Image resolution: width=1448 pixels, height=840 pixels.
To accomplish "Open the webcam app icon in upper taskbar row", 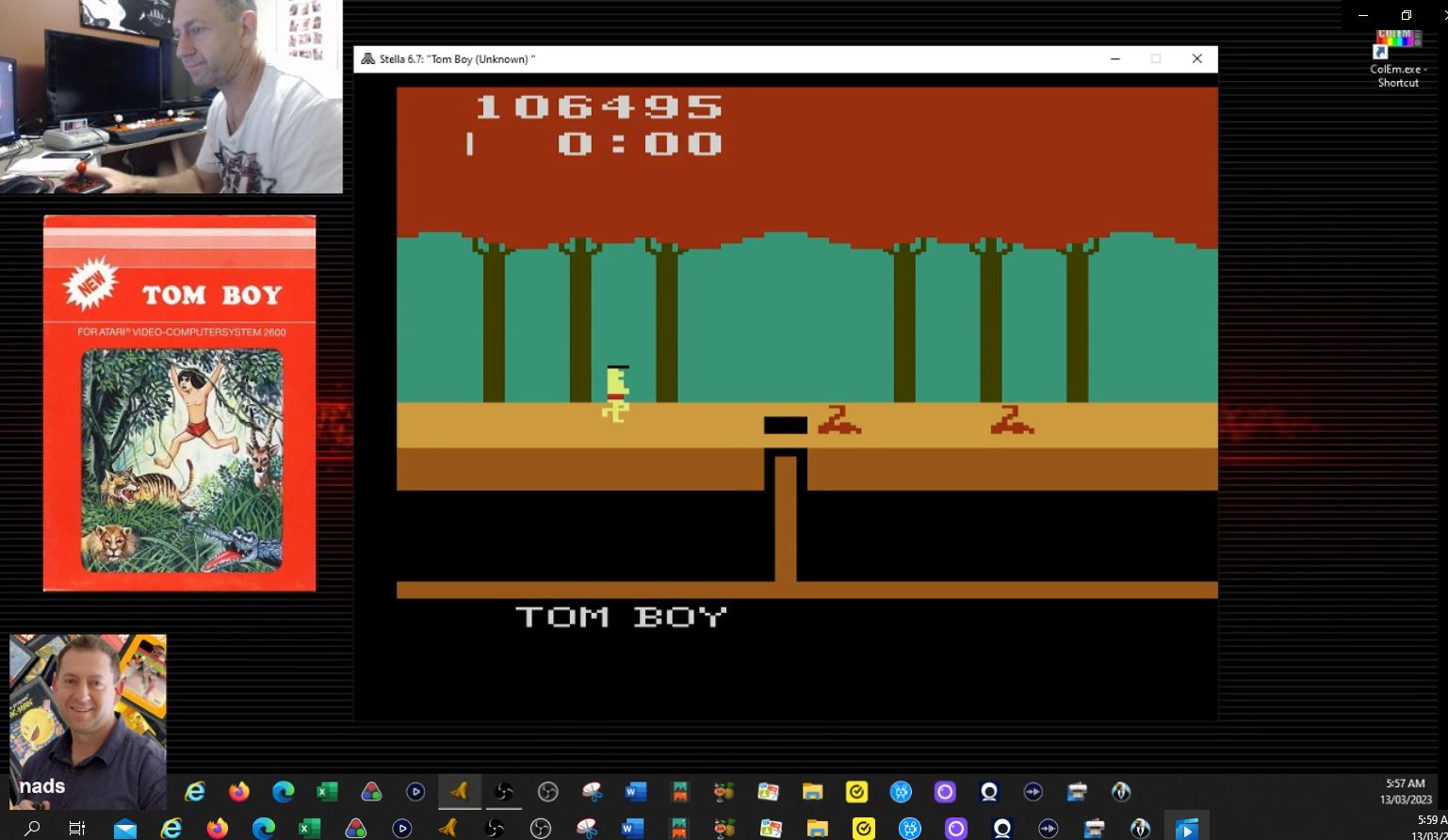I will click(989, 792).
